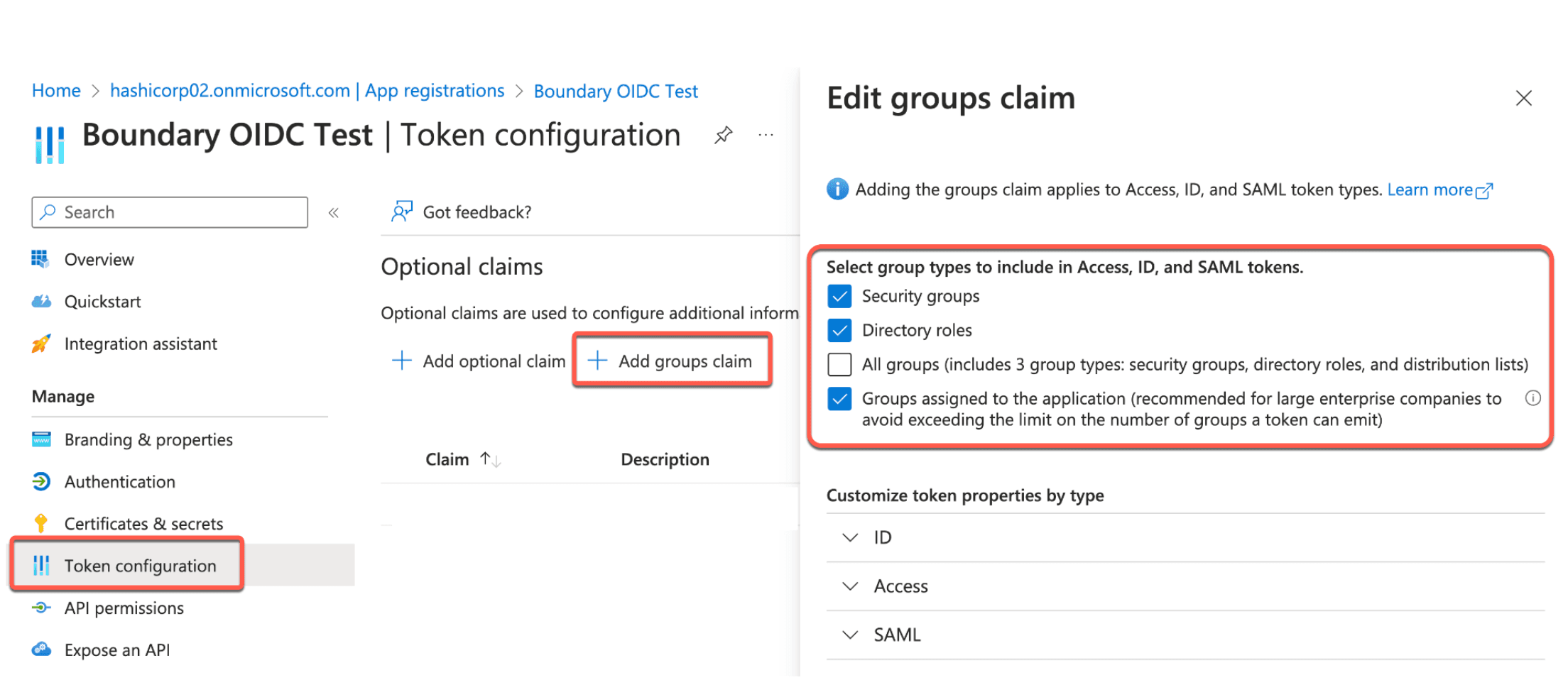Click the Branding & properties icon
This screenshot has height=680, width=1568.
point(41,439)
